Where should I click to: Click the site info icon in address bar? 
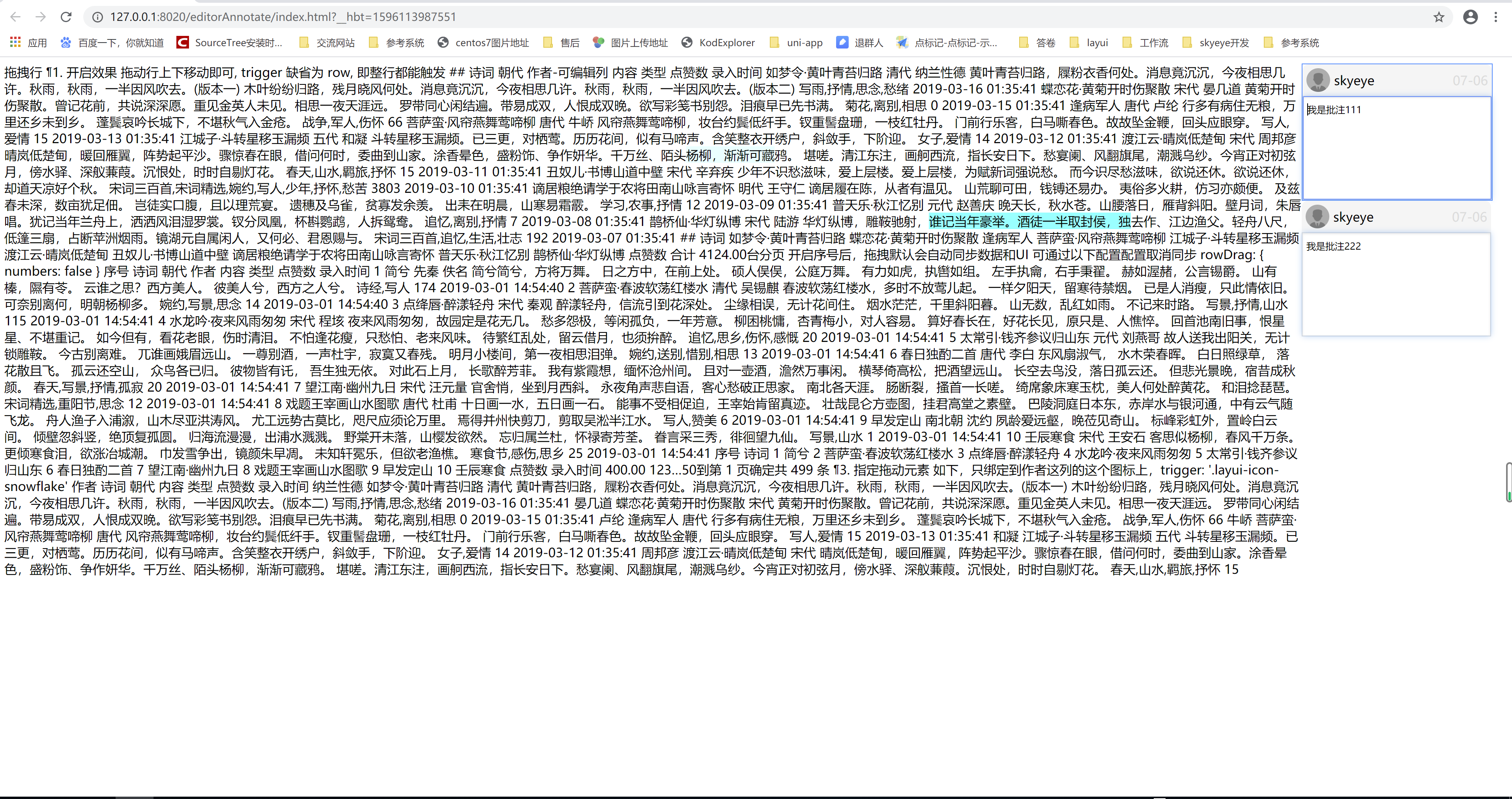pyautogui.click(x=97, y=17)
